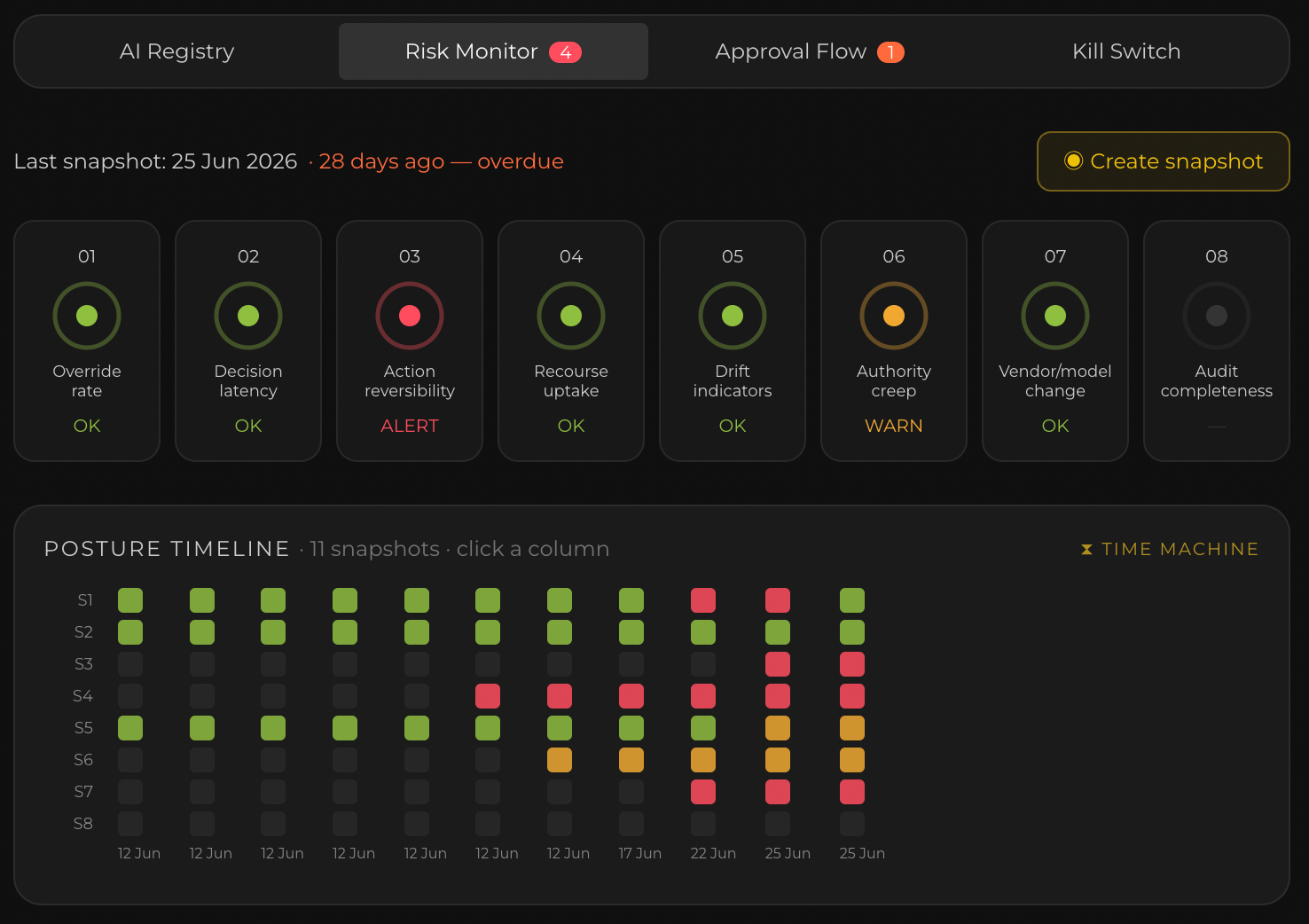
Task: Select the 17 Jun snapshot column label
Action: pos(640,853)
